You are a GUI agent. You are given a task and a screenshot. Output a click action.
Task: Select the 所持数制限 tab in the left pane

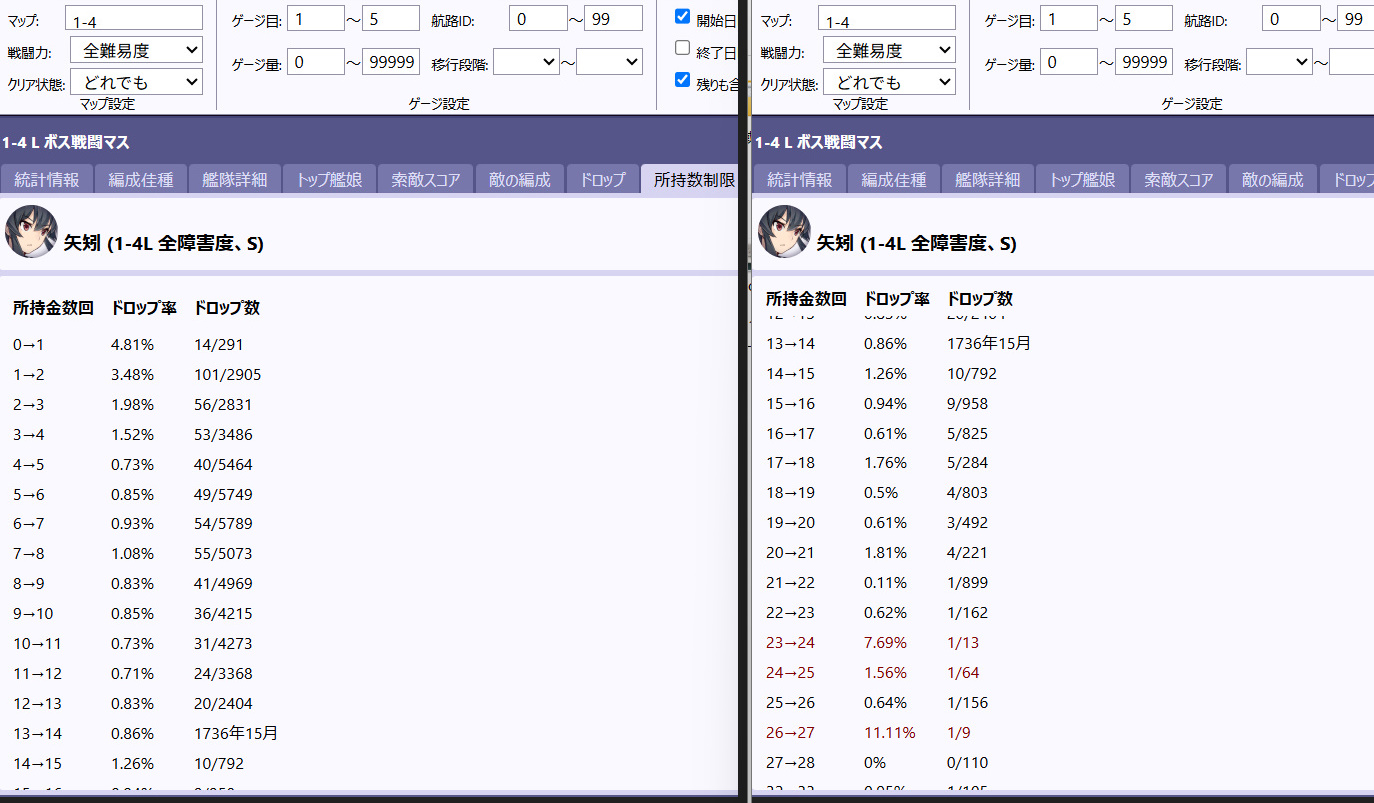coord(694,180)
